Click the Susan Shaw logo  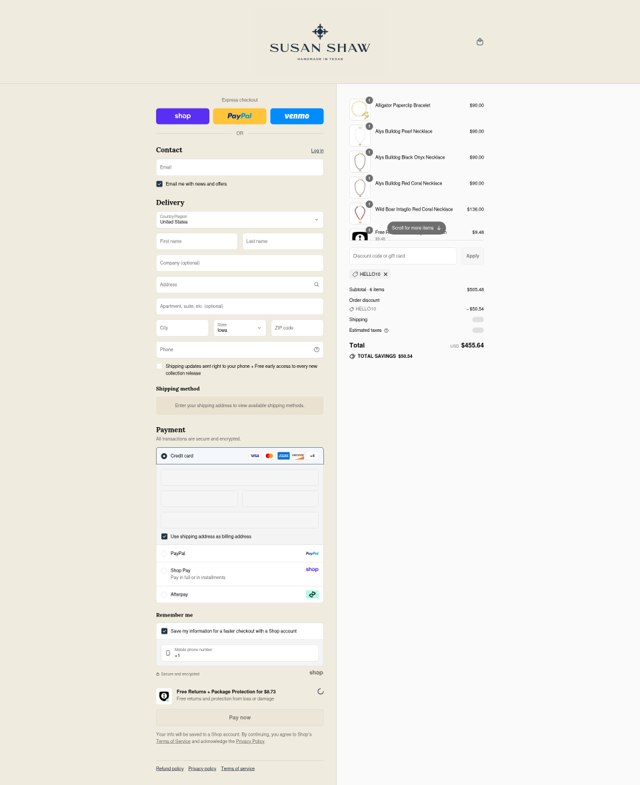coord(320,43)
